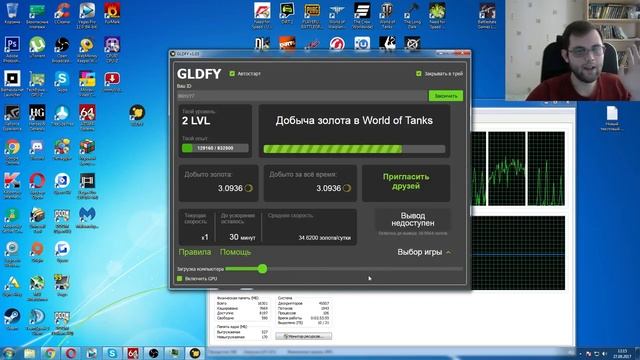Open World of Tanks desktop shortcut
640x360 pixels.
387,16
